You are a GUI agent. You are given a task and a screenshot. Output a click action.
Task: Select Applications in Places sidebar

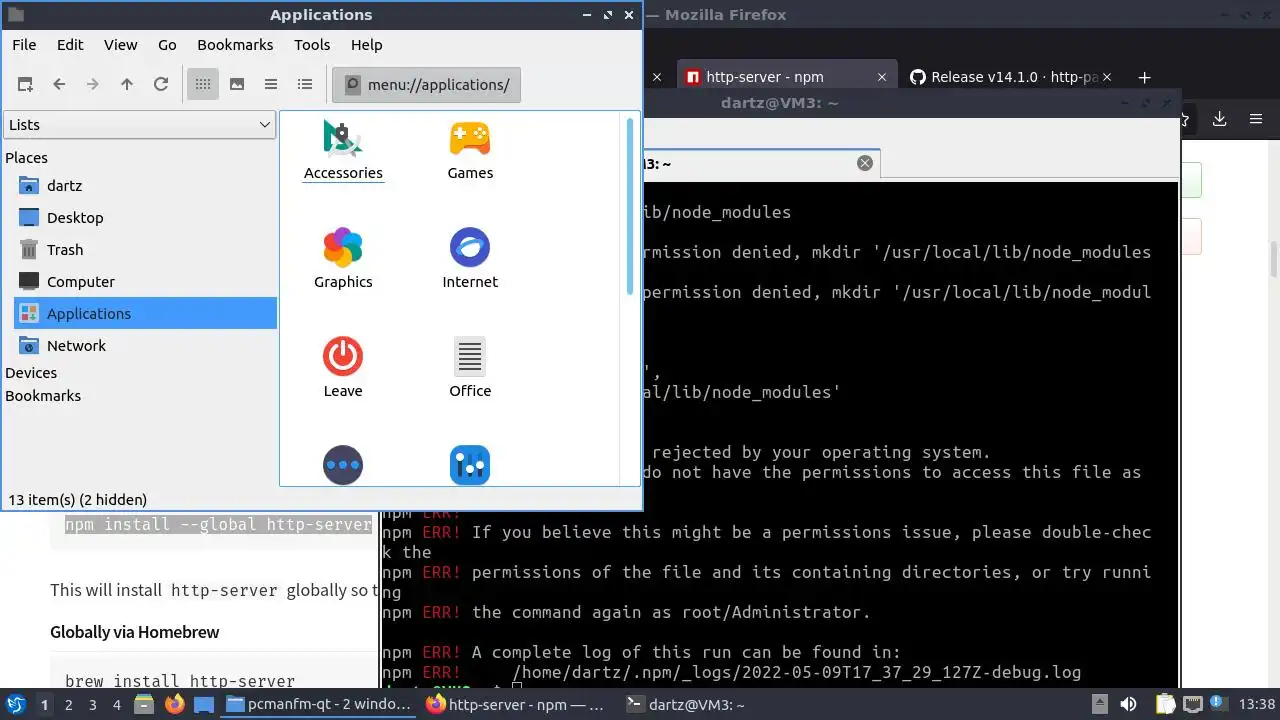(145, 313)
